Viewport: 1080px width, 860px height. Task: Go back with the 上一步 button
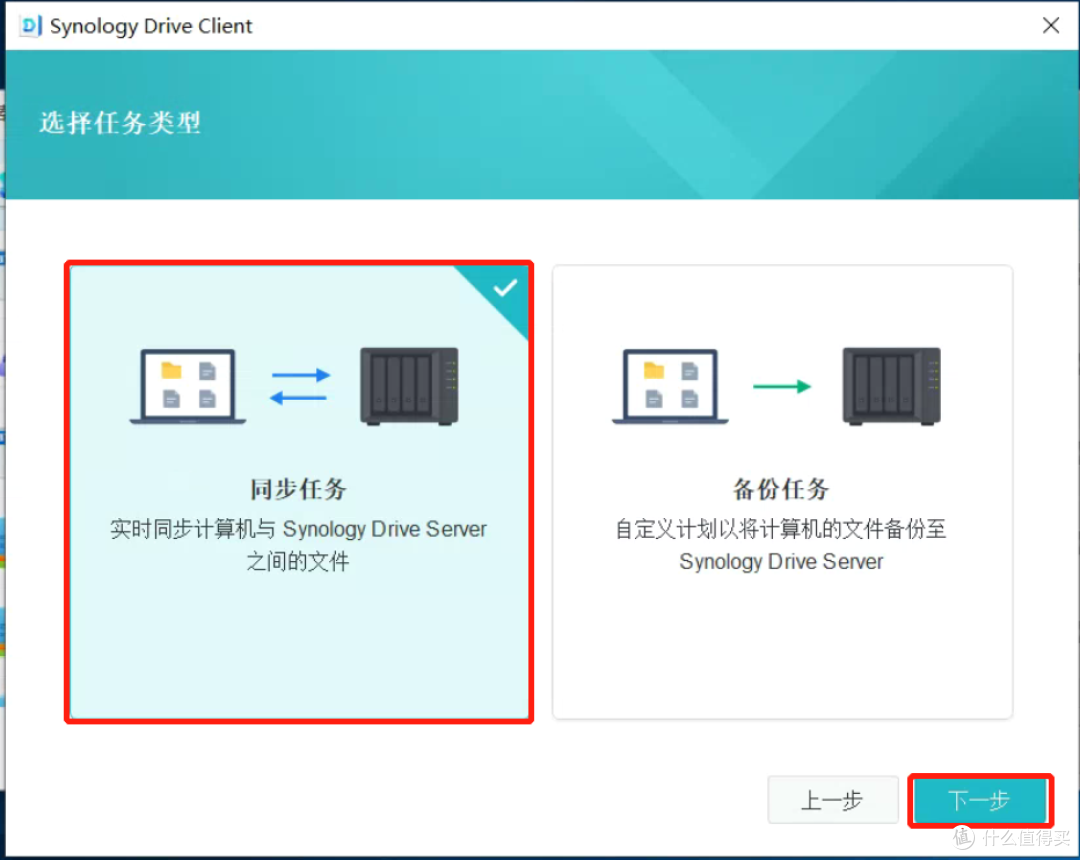[833, 800]
